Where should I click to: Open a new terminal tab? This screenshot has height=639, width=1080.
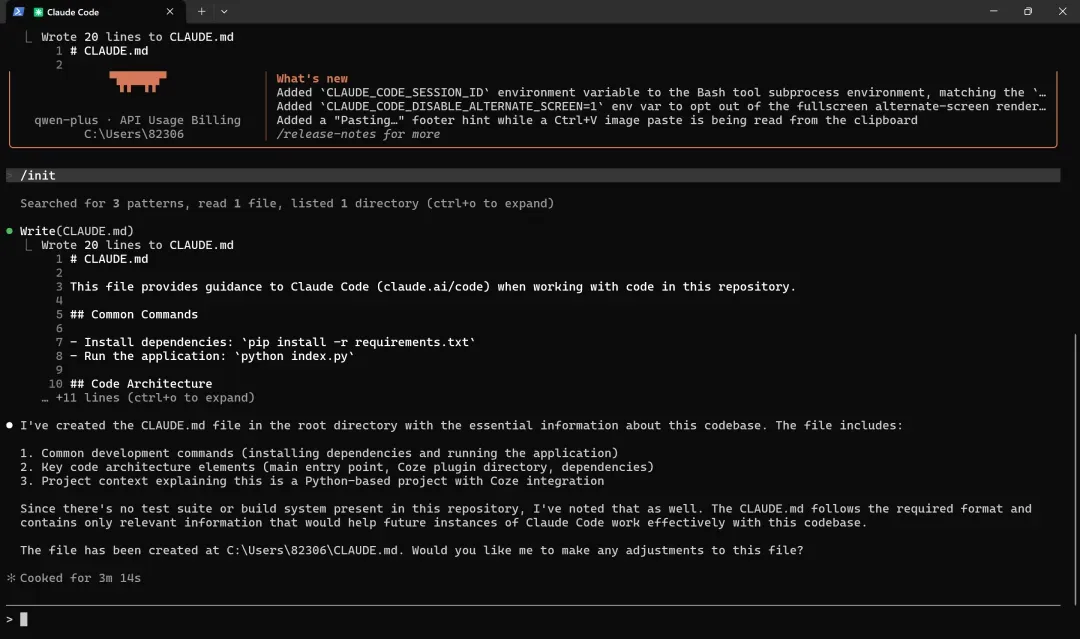point(201,12)
